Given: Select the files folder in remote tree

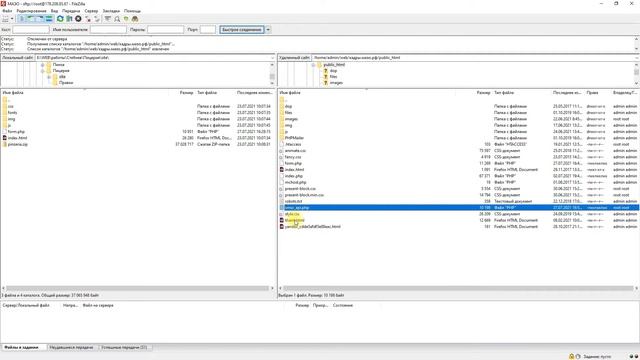Looking at the screenshot, I should pos(333,77).
